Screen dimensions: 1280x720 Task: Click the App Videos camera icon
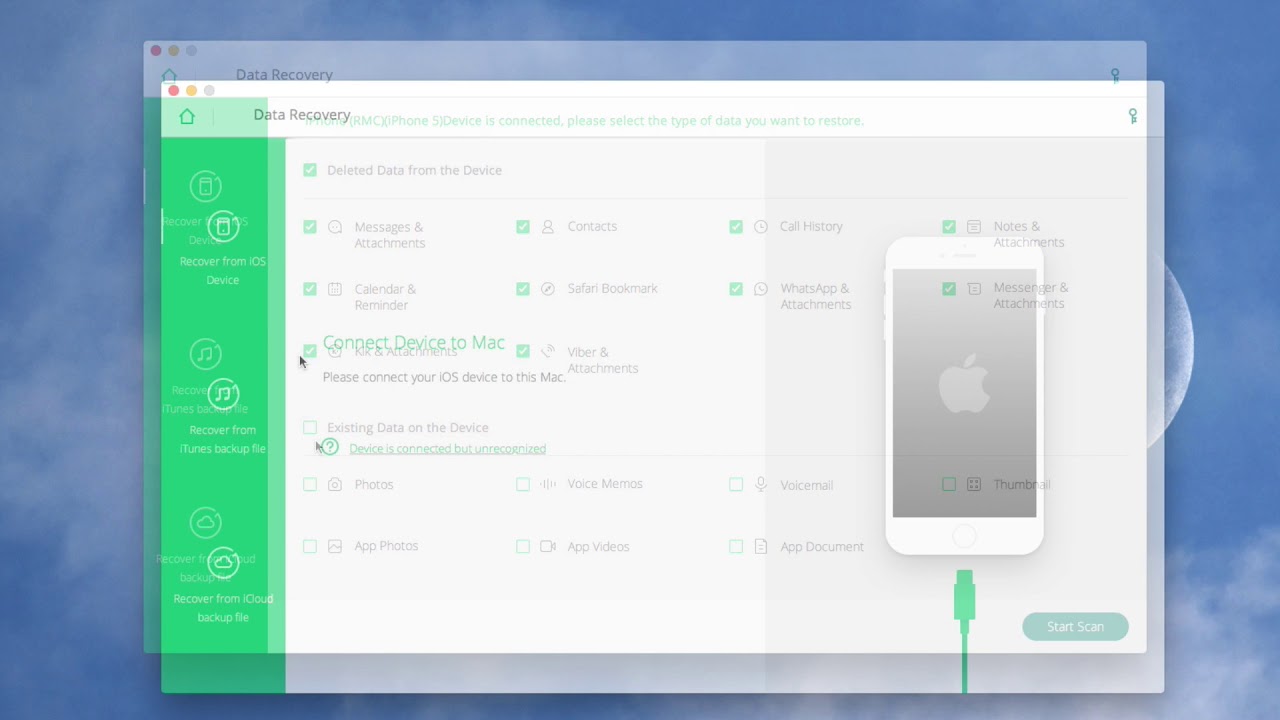(x=548, y=546)
